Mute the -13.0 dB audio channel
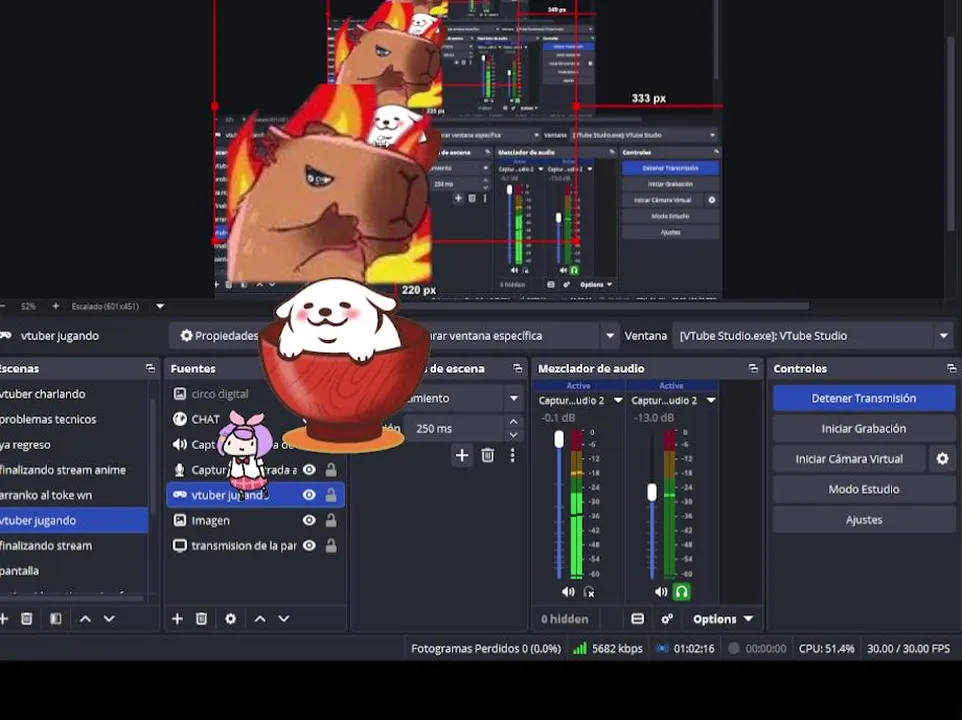This screenshot has height=720, width=962. point(661,592)
